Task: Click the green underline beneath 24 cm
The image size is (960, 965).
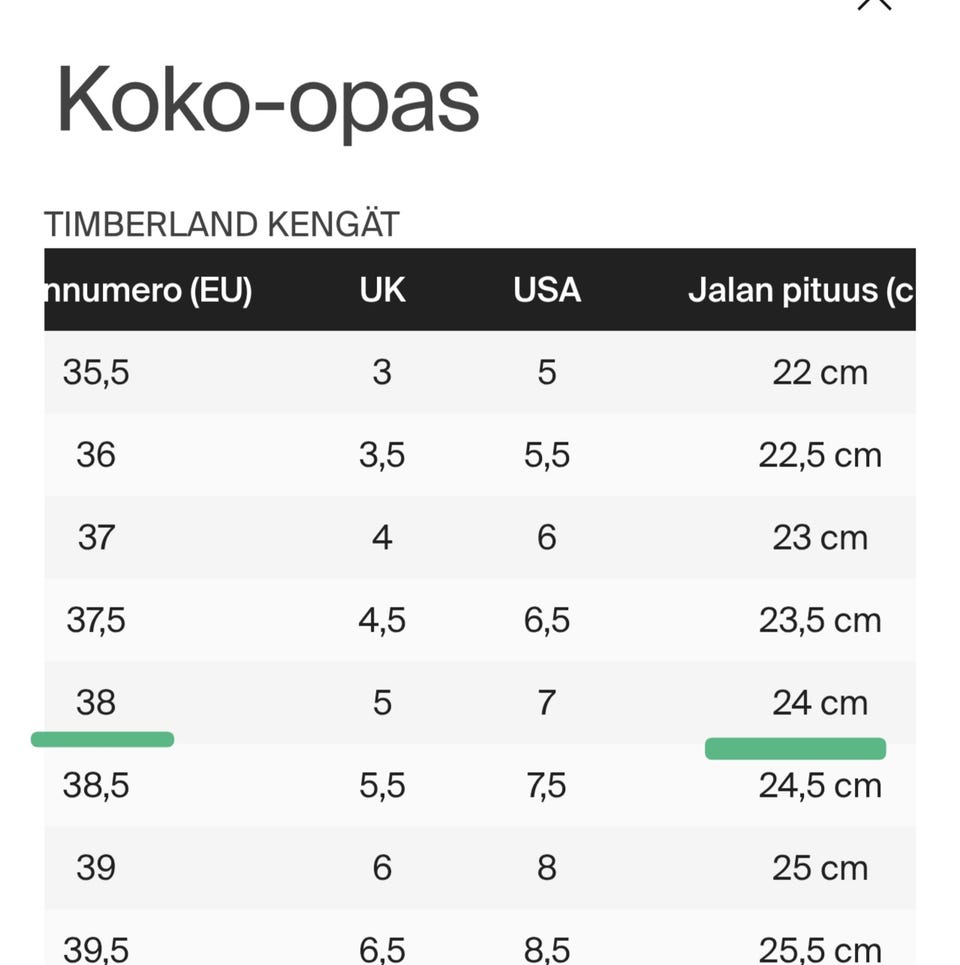Action: pos(795,748)
